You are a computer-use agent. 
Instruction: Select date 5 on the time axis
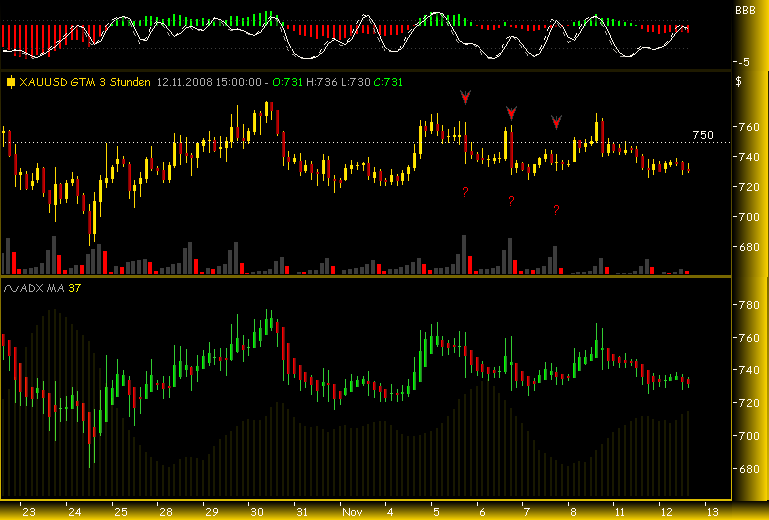coord(436,512)
